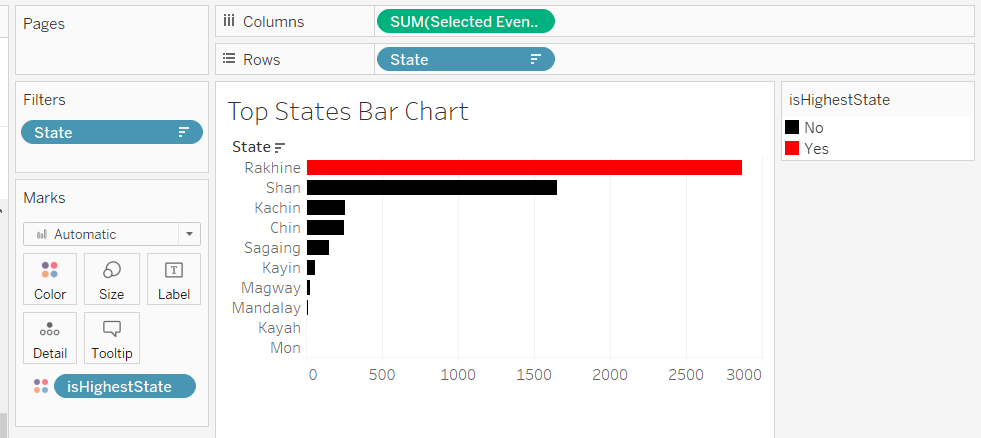The width and height of the screenshot is (981, 438).
Task: Click color dots icon beside isHighestState pill
Action: point(40,386)
